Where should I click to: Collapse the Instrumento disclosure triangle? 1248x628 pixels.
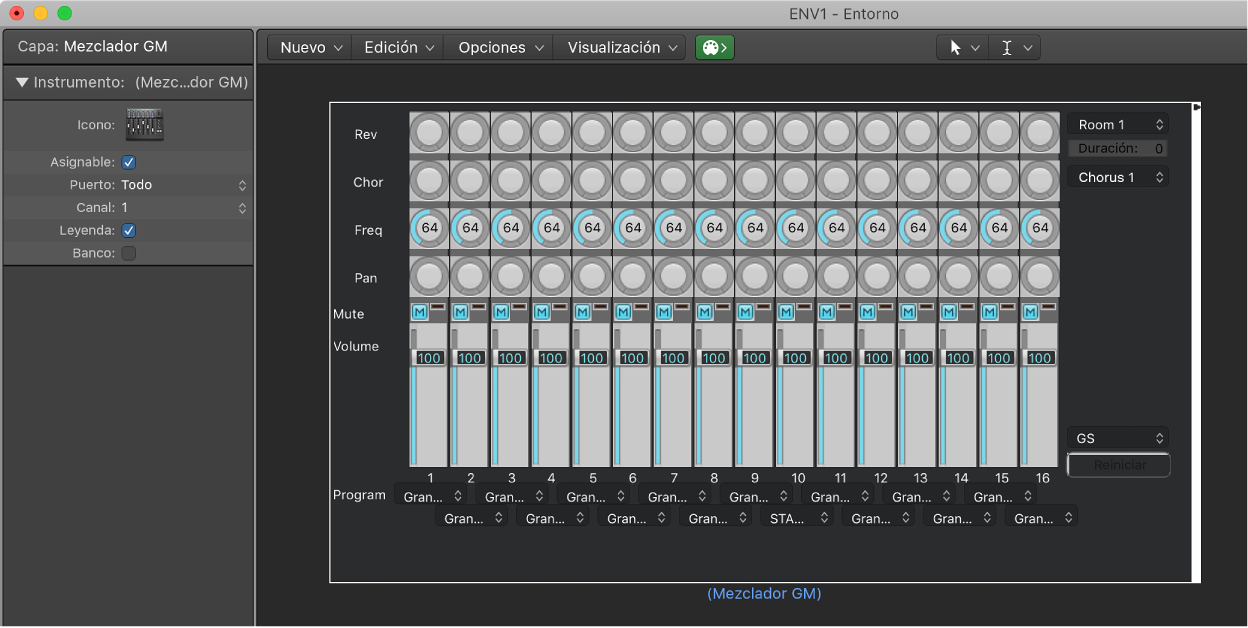(22, 83)
